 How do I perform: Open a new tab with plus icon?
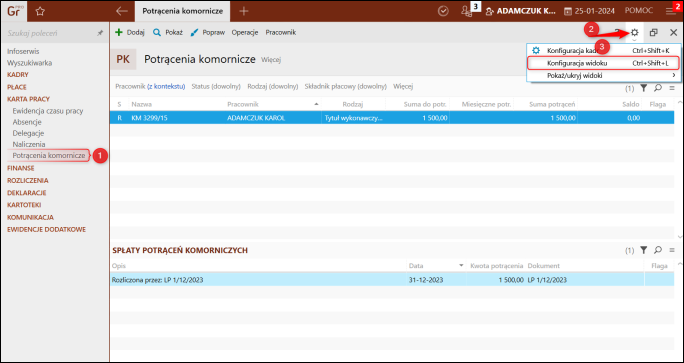pyautogui.click(x=244, y=11)
